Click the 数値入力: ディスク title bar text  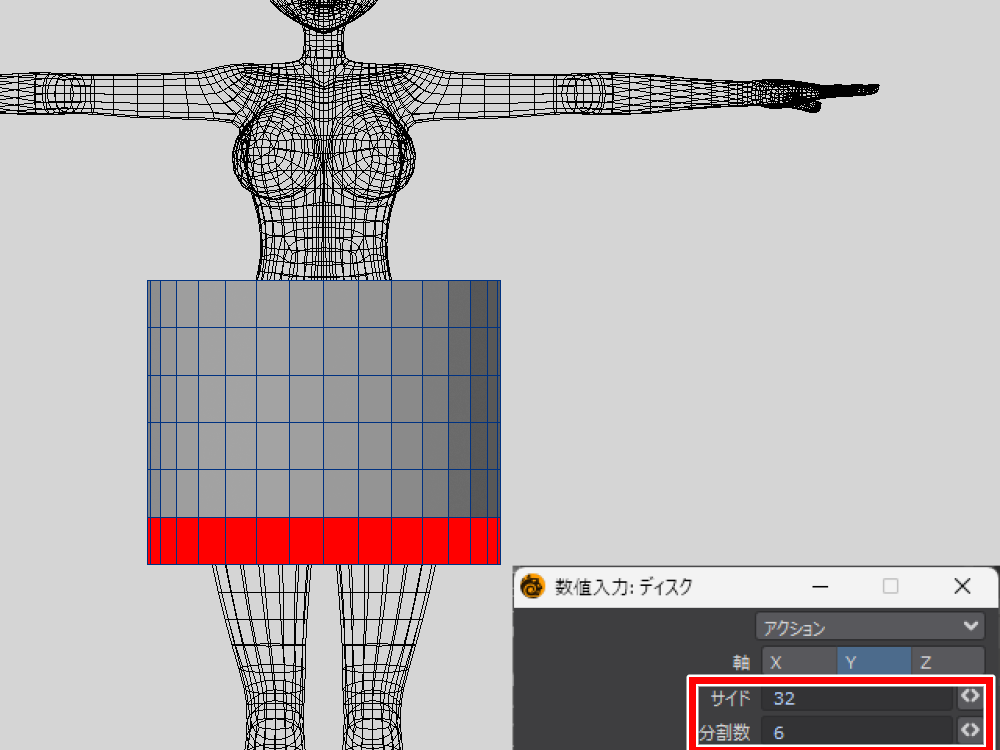coord(623,587)
